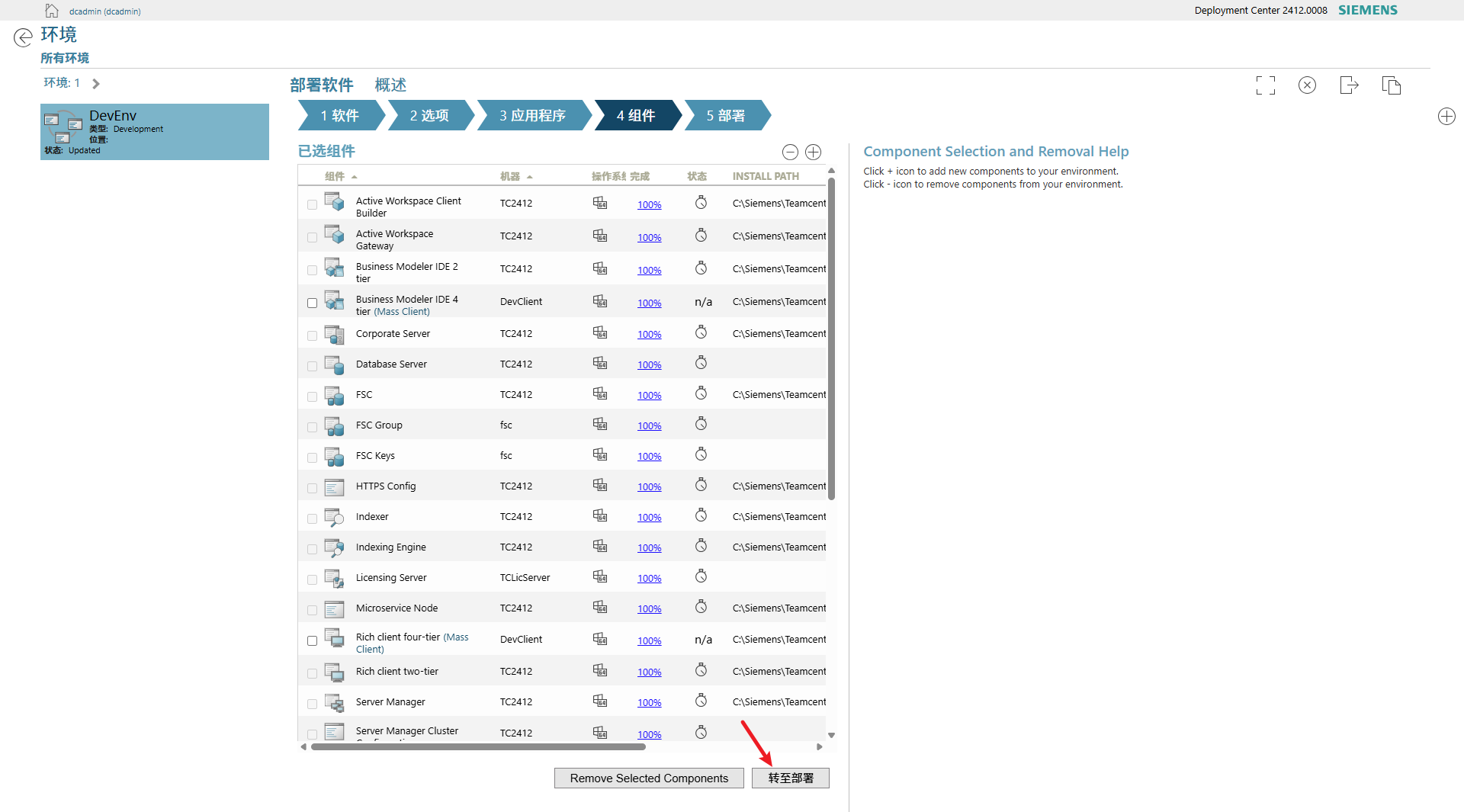
Task: Sort by 组件 column header
Action: tap(335, 176)
